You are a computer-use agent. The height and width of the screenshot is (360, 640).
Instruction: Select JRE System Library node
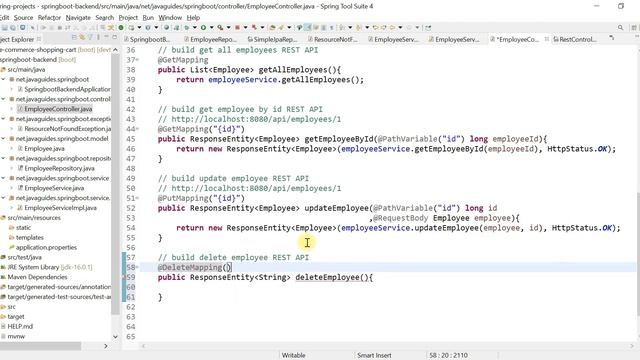pos(50,267)
